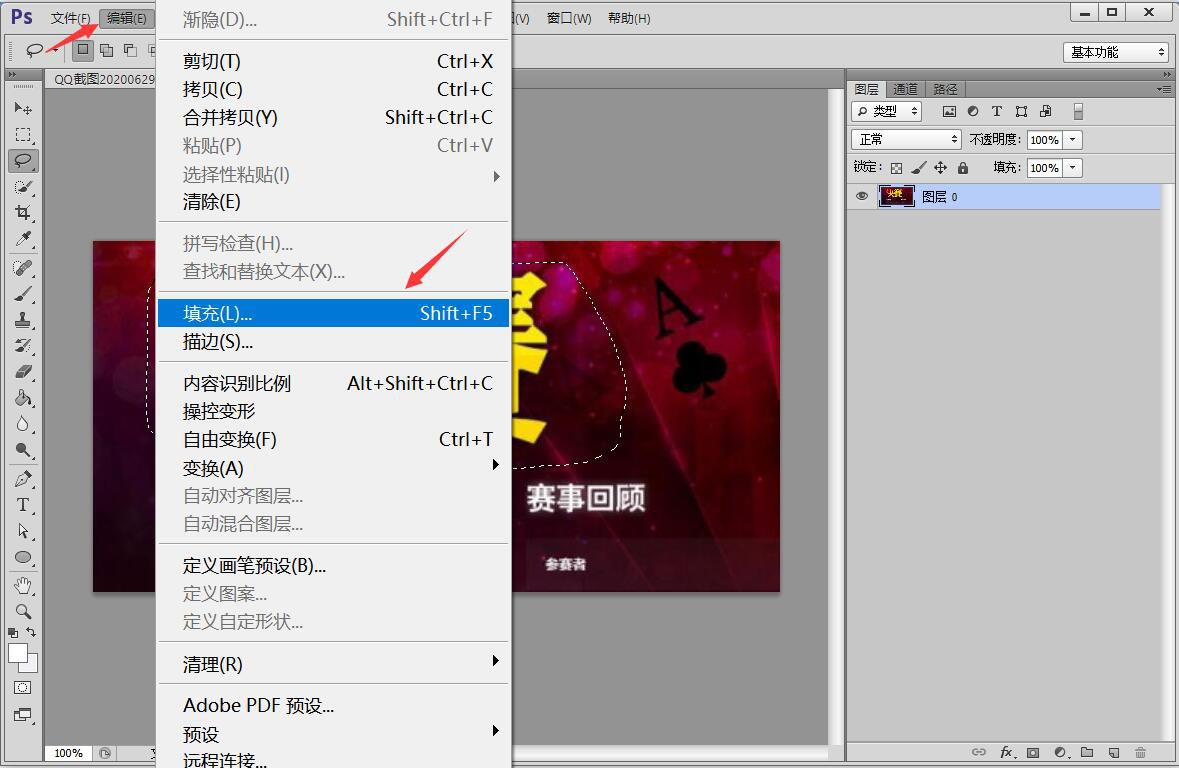Select the Blur tool
1179x768 pixels.
(23, 424)
